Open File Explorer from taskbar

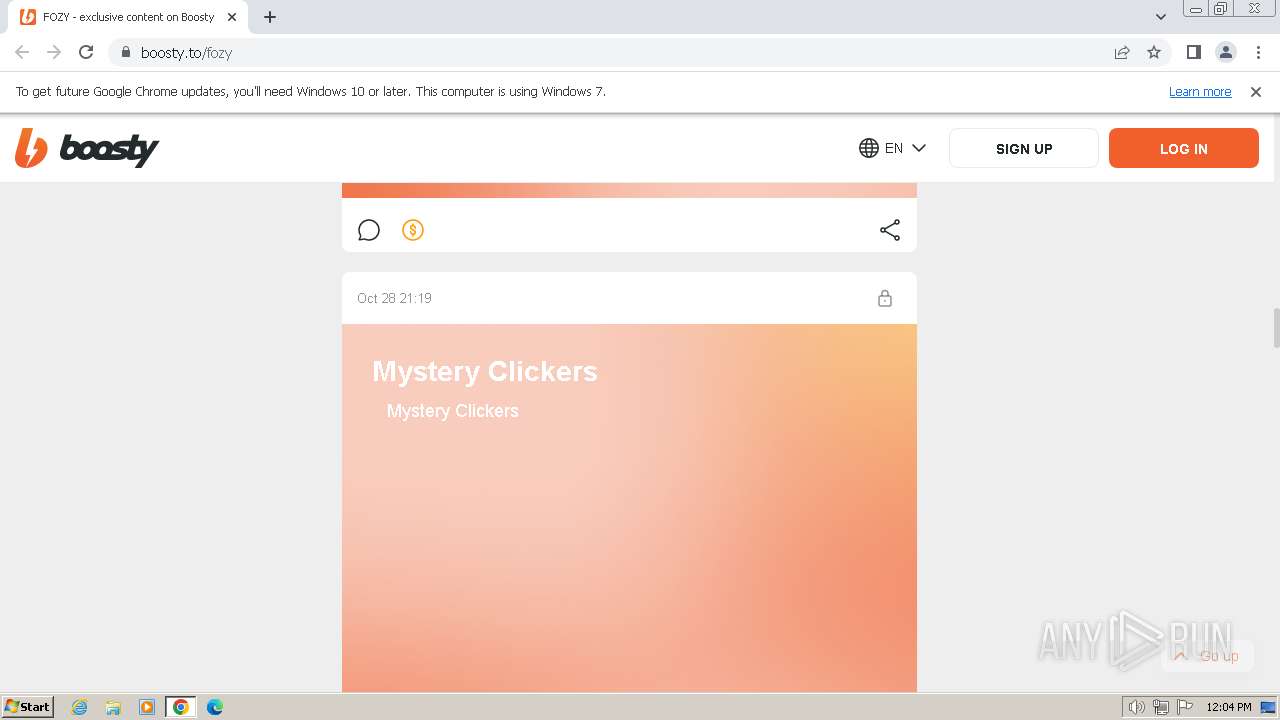tap(113, 707)
